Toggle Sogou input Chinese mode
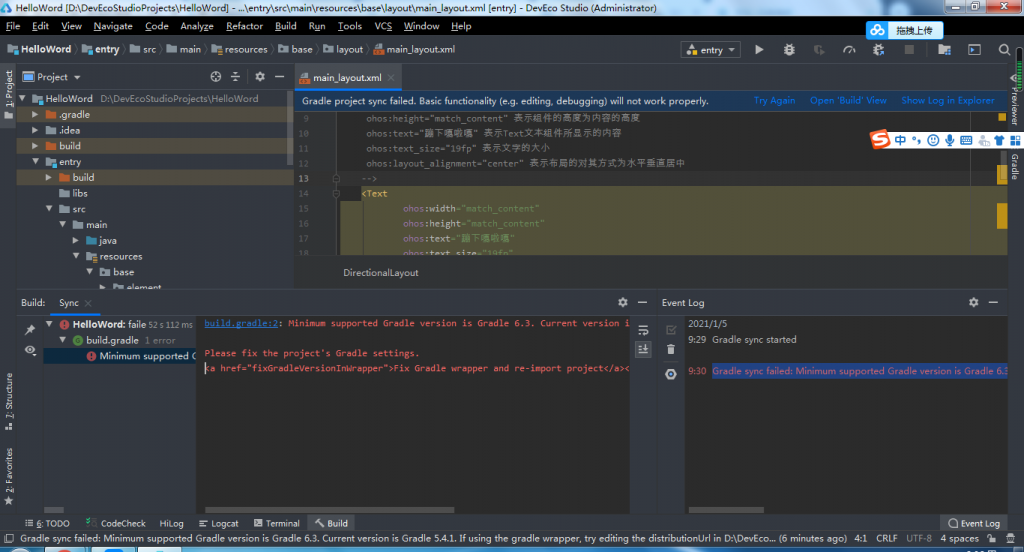This screenshot has width=1024, height=552. click(x=900, y=140)
